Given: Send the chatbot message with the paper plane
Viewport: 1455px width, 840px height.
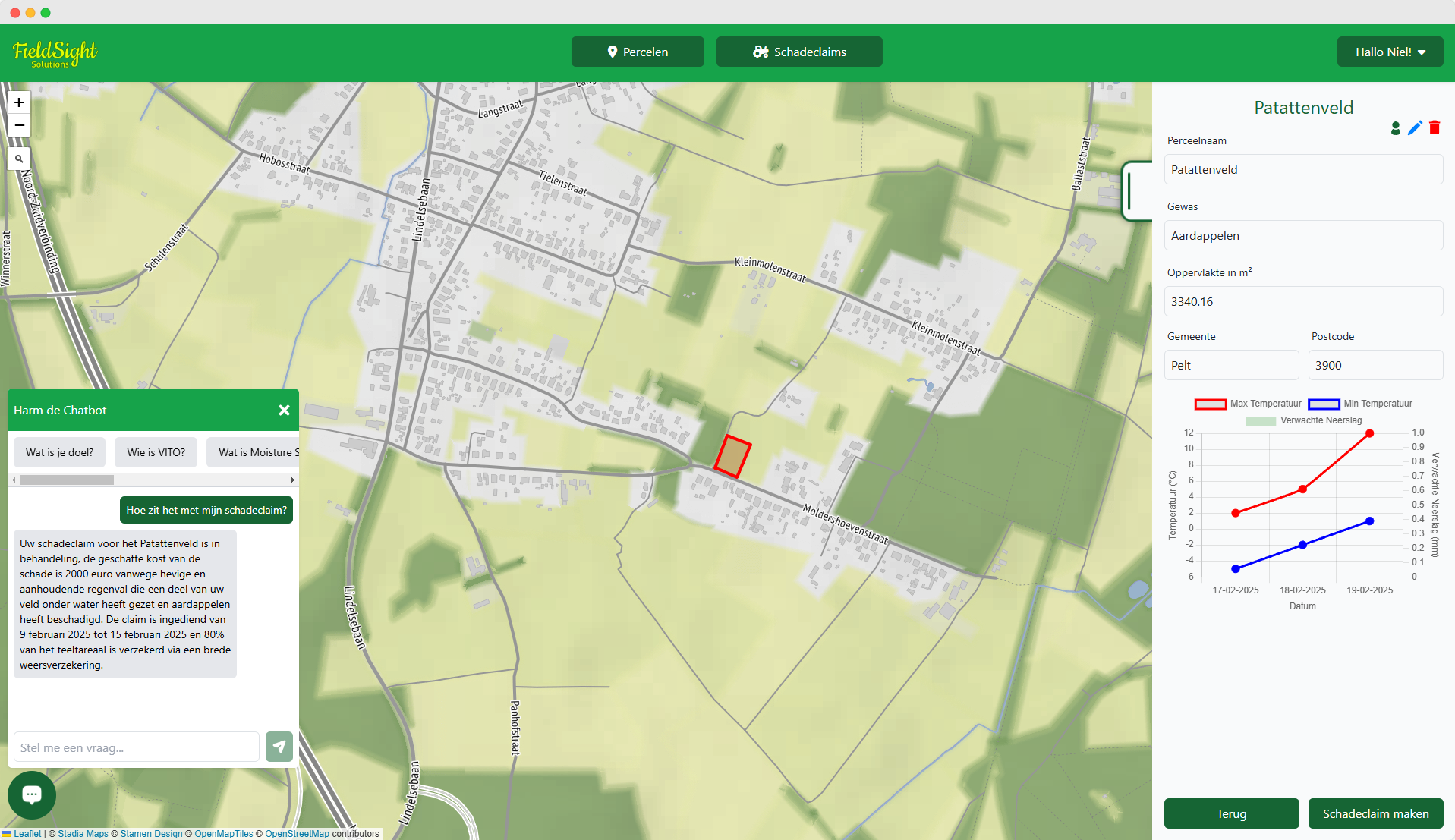Looking at the screenshot, I should pos(279,747).
